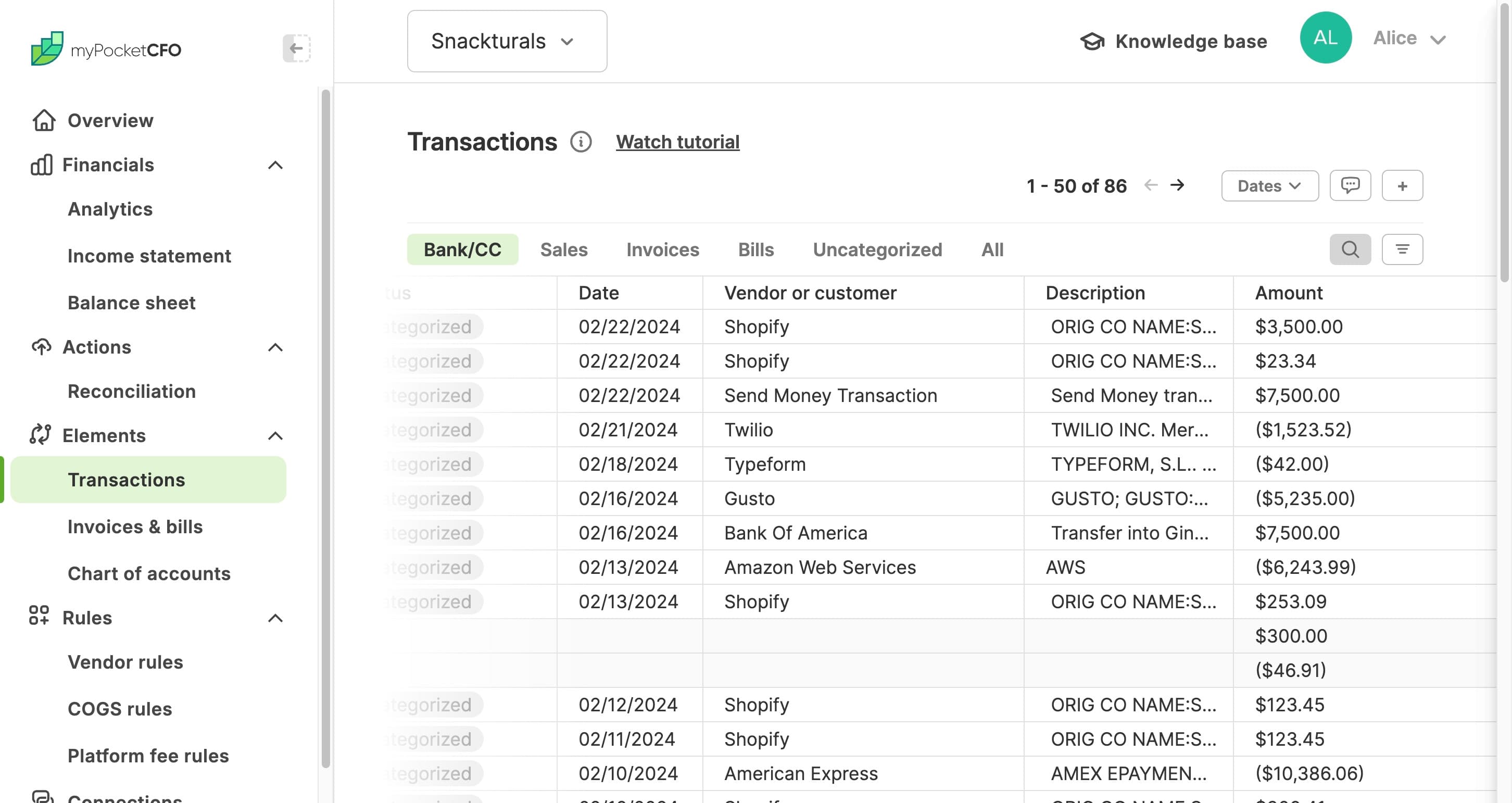Viewport: 1512px width, 803px height.
Task: Select the Bank/CC tab
Action: click(462, 249)
